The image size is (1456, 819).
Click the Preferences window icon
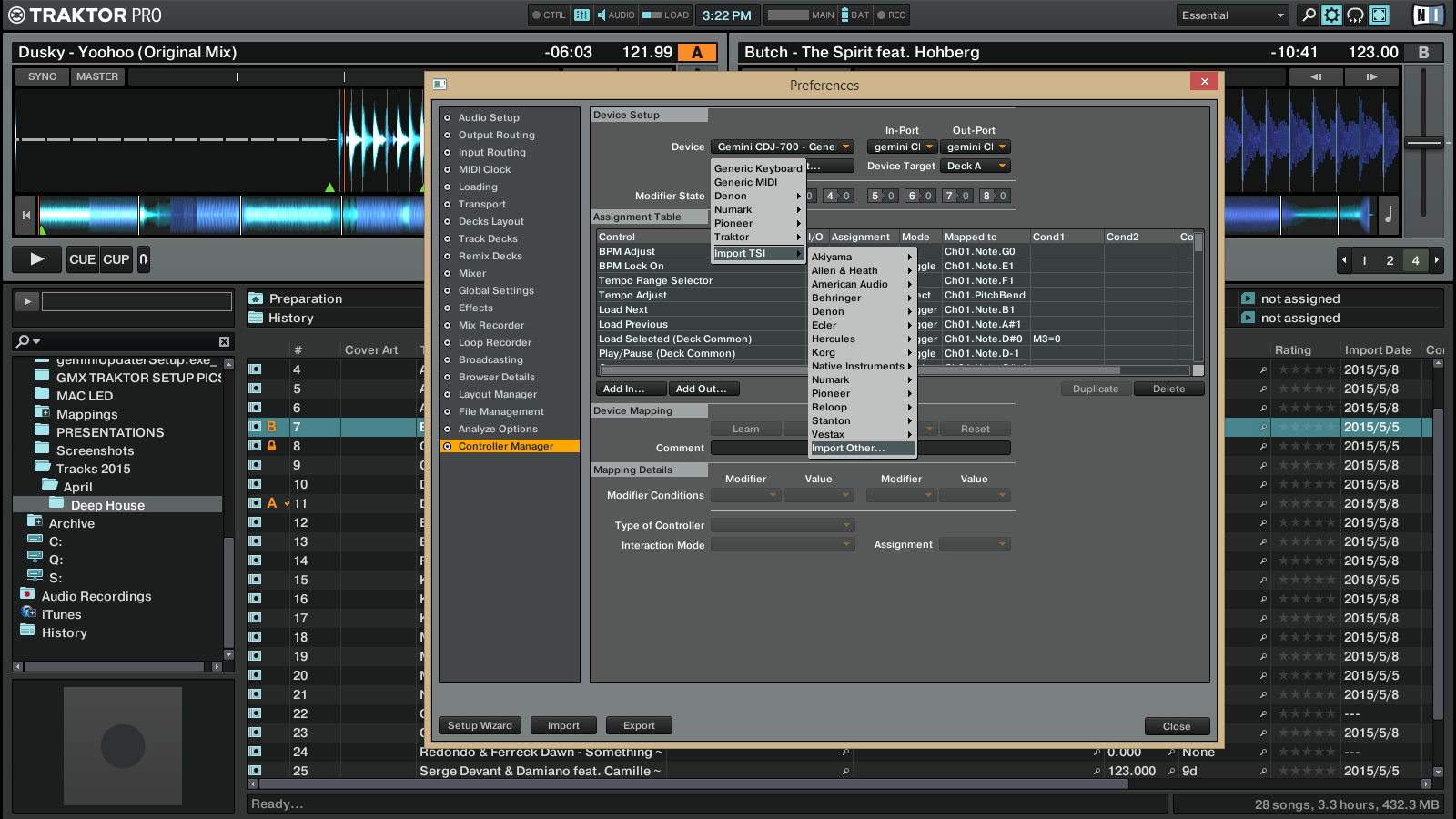440,85
